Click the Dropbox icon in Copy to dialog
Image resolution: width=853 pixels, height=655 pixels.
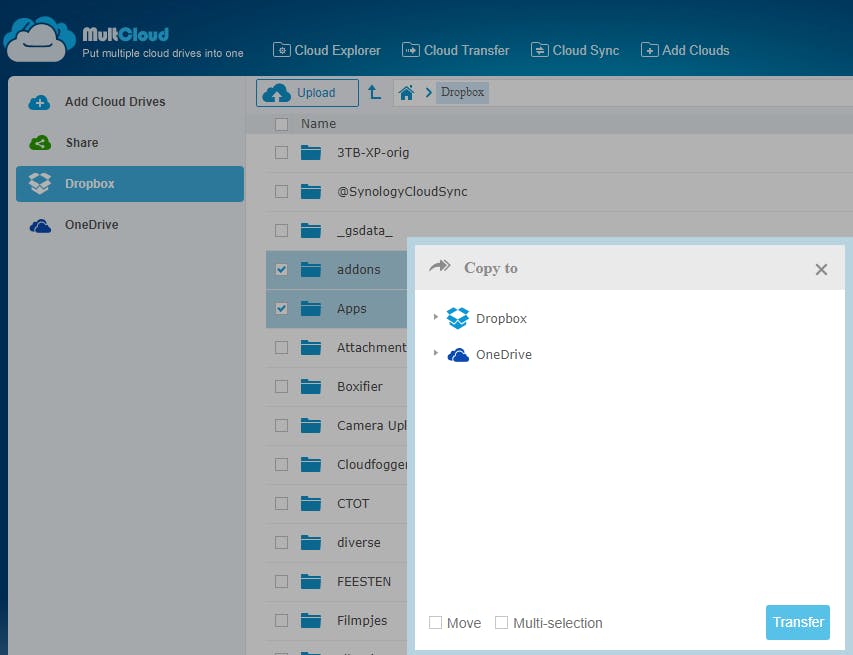458,318
